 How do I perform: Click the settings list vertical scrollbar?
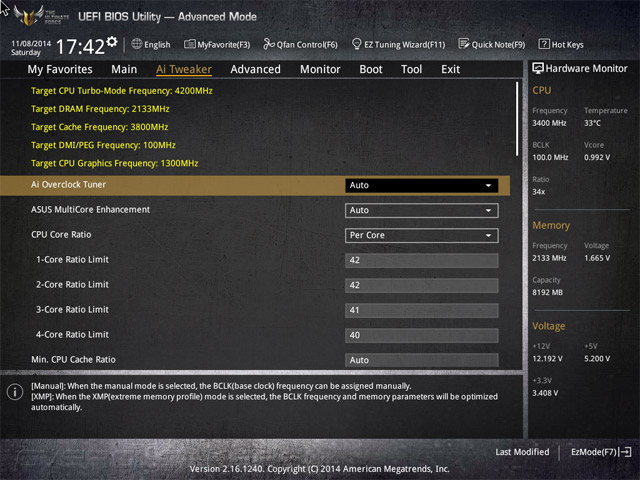[x=517, y=119]
